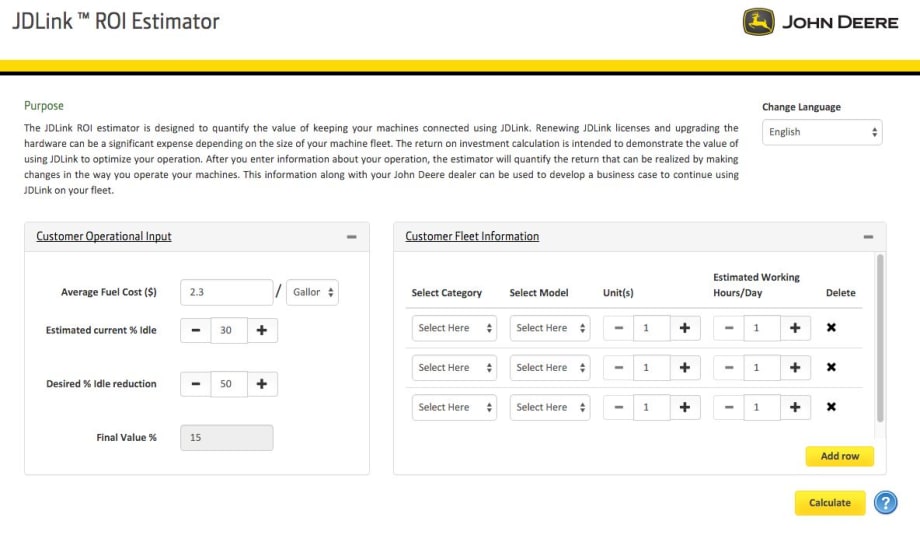
Task: Click the Units value field in third row
Action: click(652, 407)
